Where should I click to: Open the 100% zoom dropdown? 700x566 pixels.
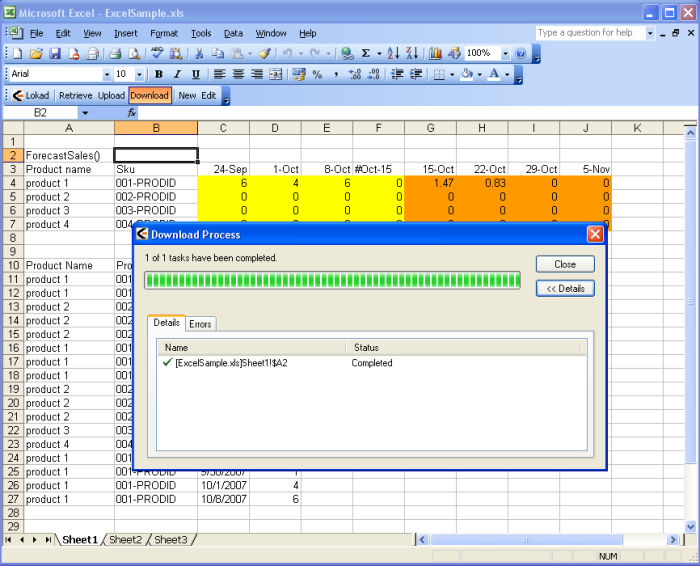coord(505,54)
